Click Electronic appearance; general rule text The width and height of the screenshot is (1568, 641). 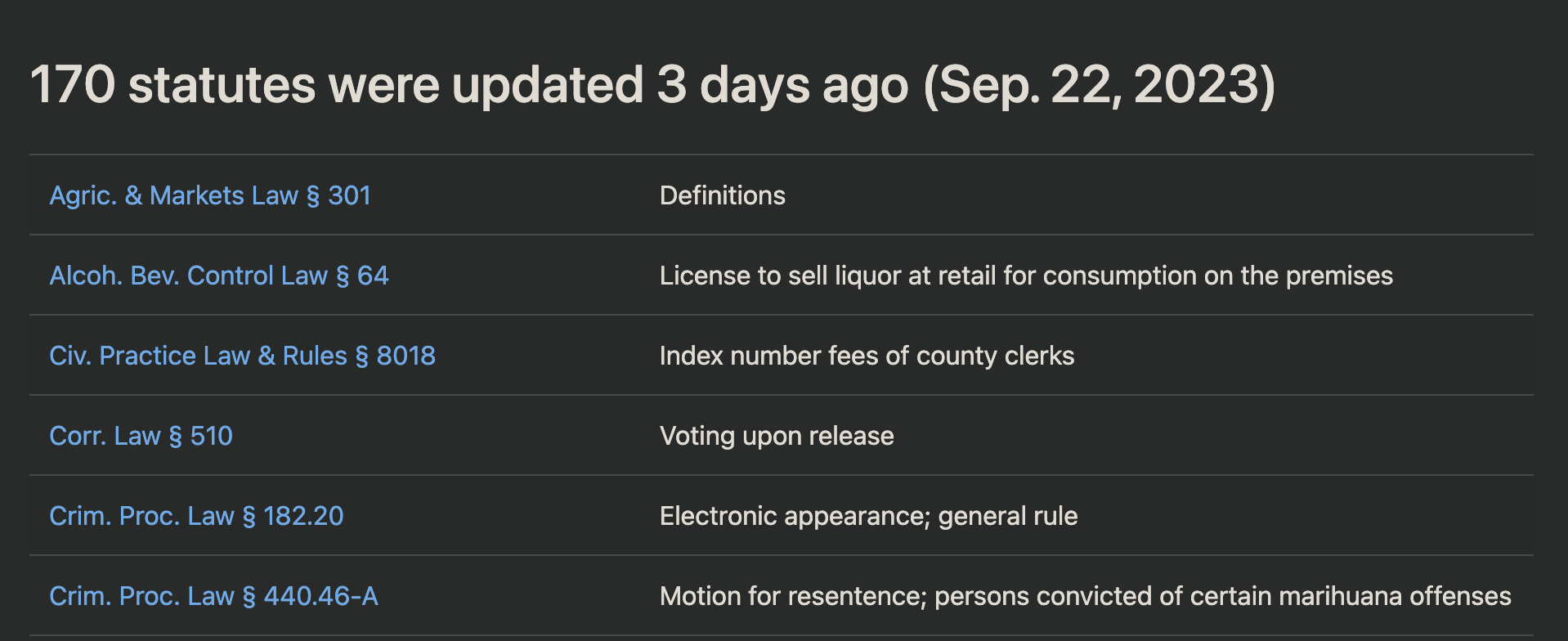tap(868, 516)
